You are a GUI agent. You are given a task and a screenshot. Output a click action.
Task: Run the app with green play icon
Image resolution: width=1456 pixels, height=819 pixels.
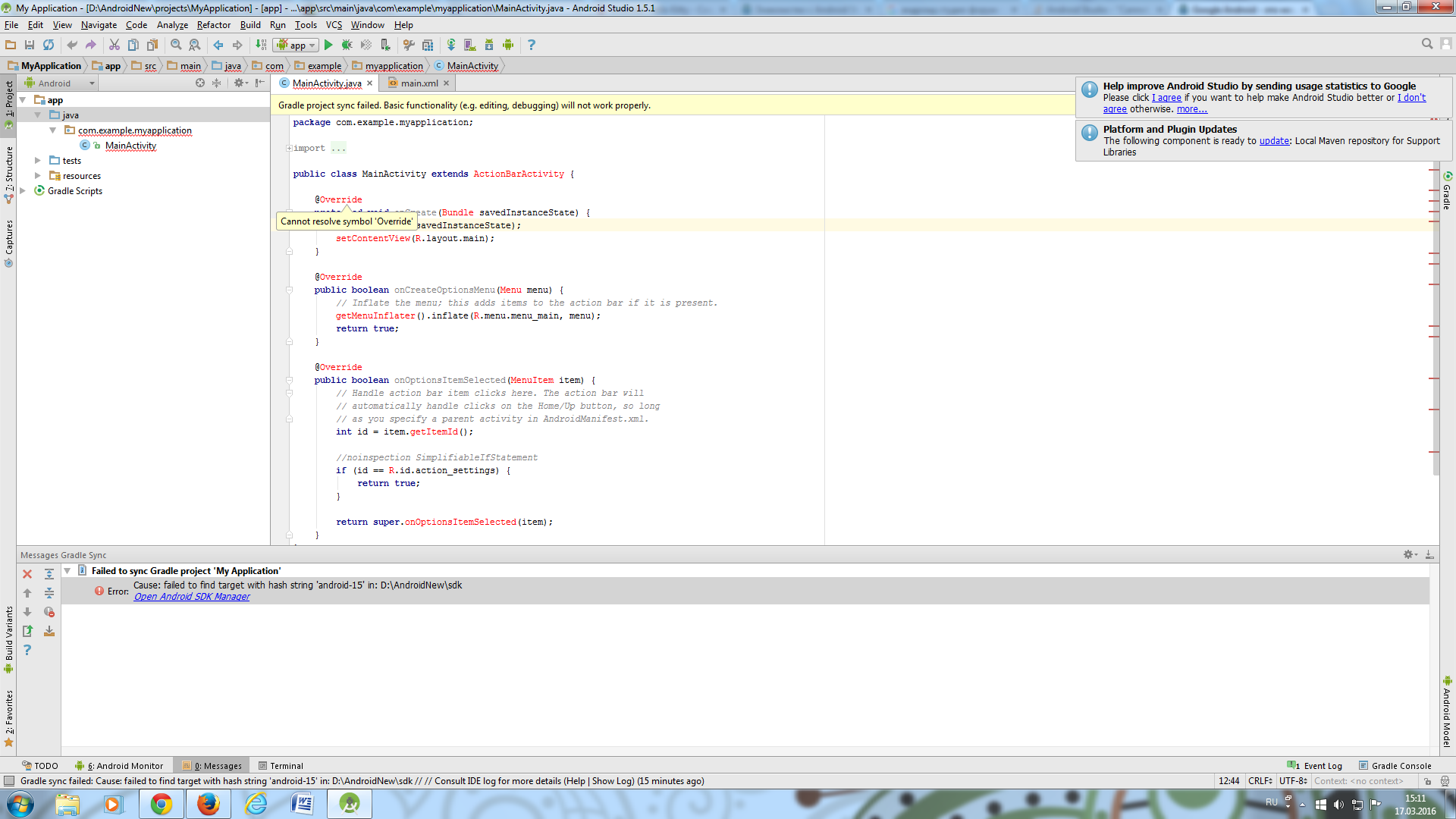coord(328,45)
